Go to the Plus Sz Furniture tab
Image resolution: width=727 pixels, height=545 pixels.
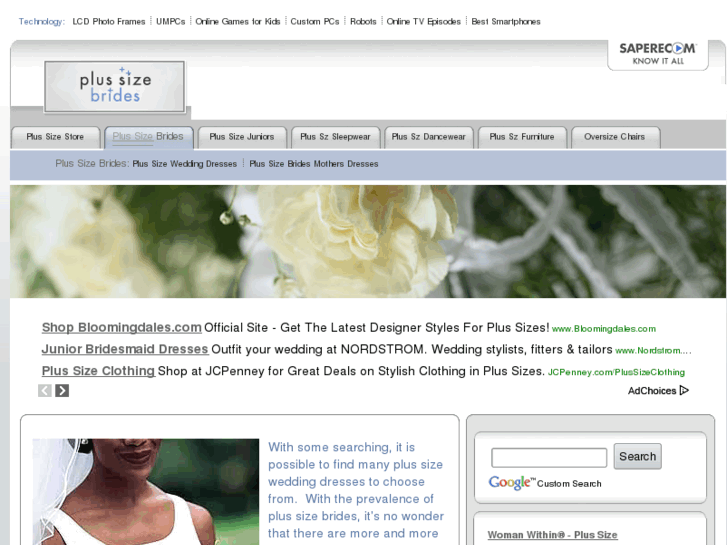pyautogui.click(x=521, y=137)
